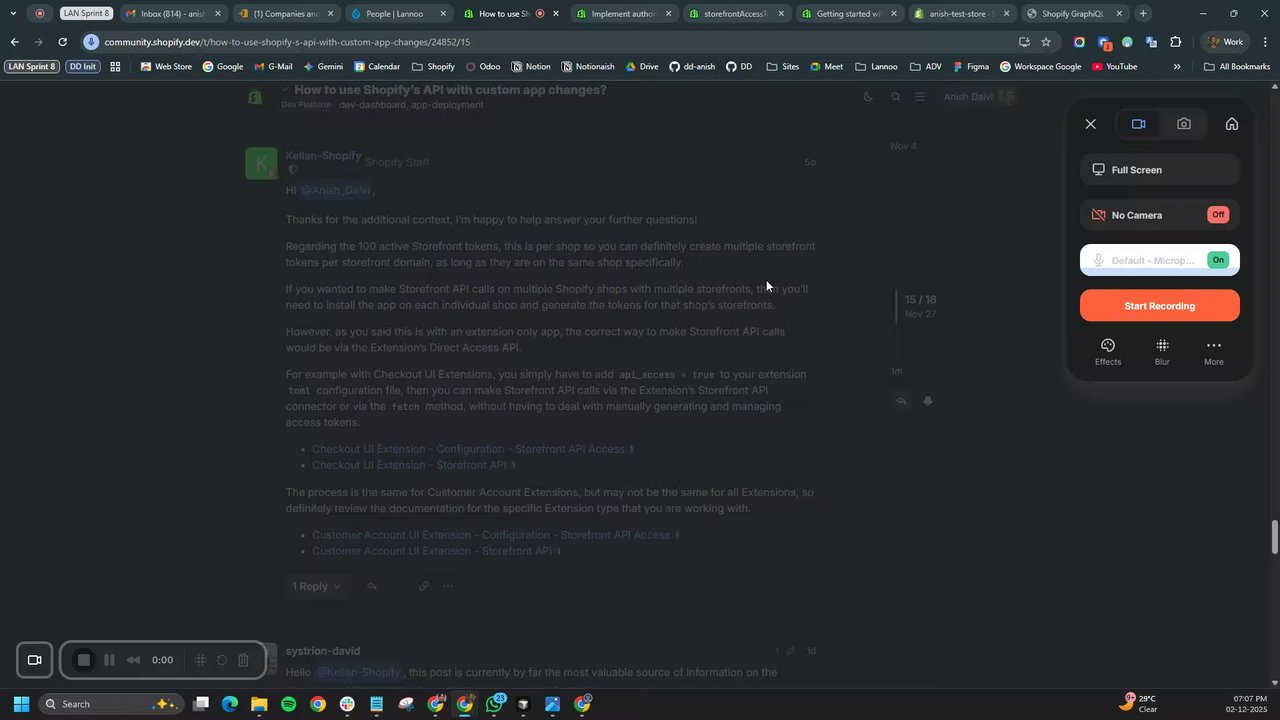Image resolution: width=1280 pixels, height=720 pixels.
Task: Toggle the microphone On switch
Action: (1218, 260)
